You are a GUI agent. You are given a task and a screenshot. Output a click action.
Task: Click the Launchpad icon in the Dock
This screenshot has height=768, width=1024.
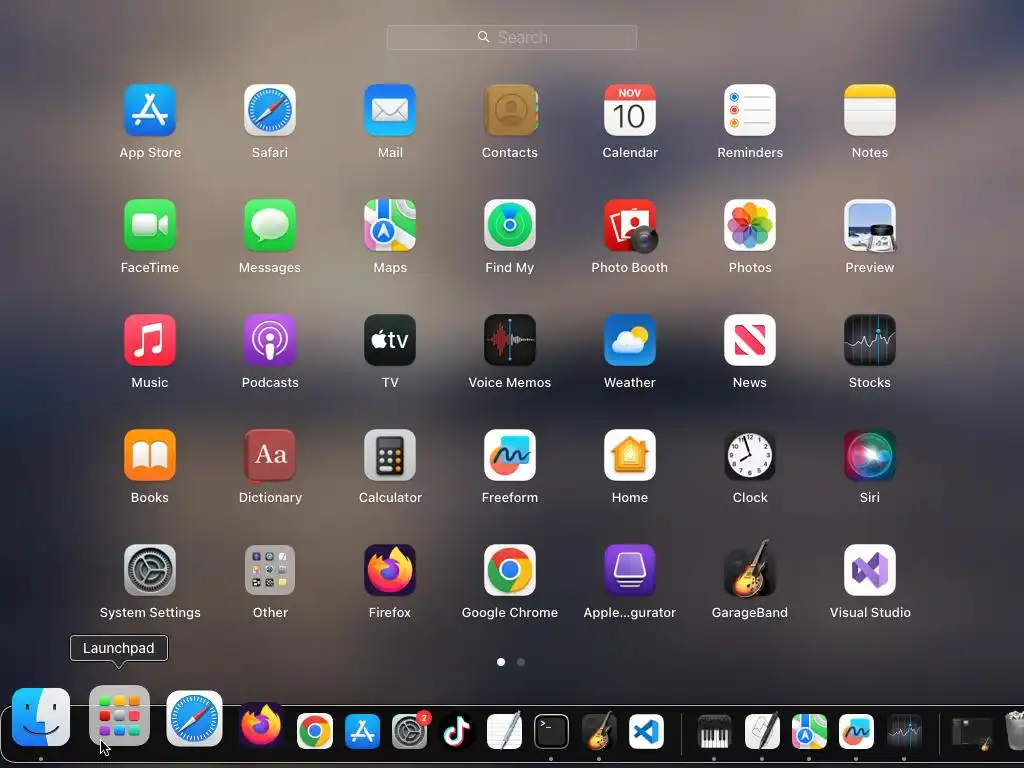pos(119,716)
